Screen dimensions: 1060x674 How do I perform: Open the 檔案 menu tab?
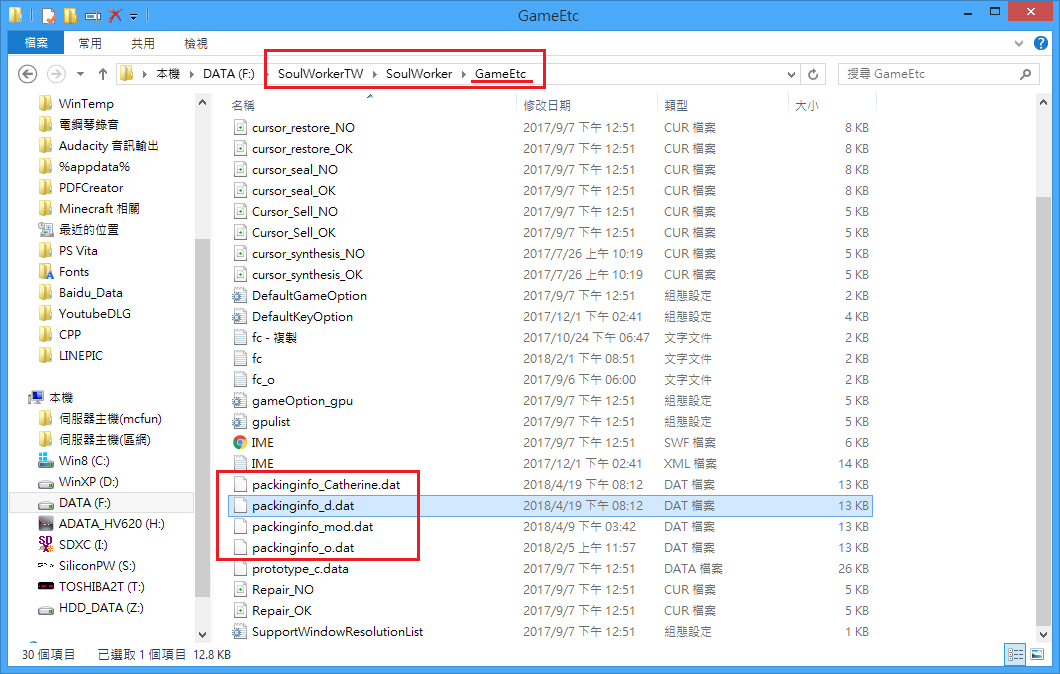coord(36,43)
